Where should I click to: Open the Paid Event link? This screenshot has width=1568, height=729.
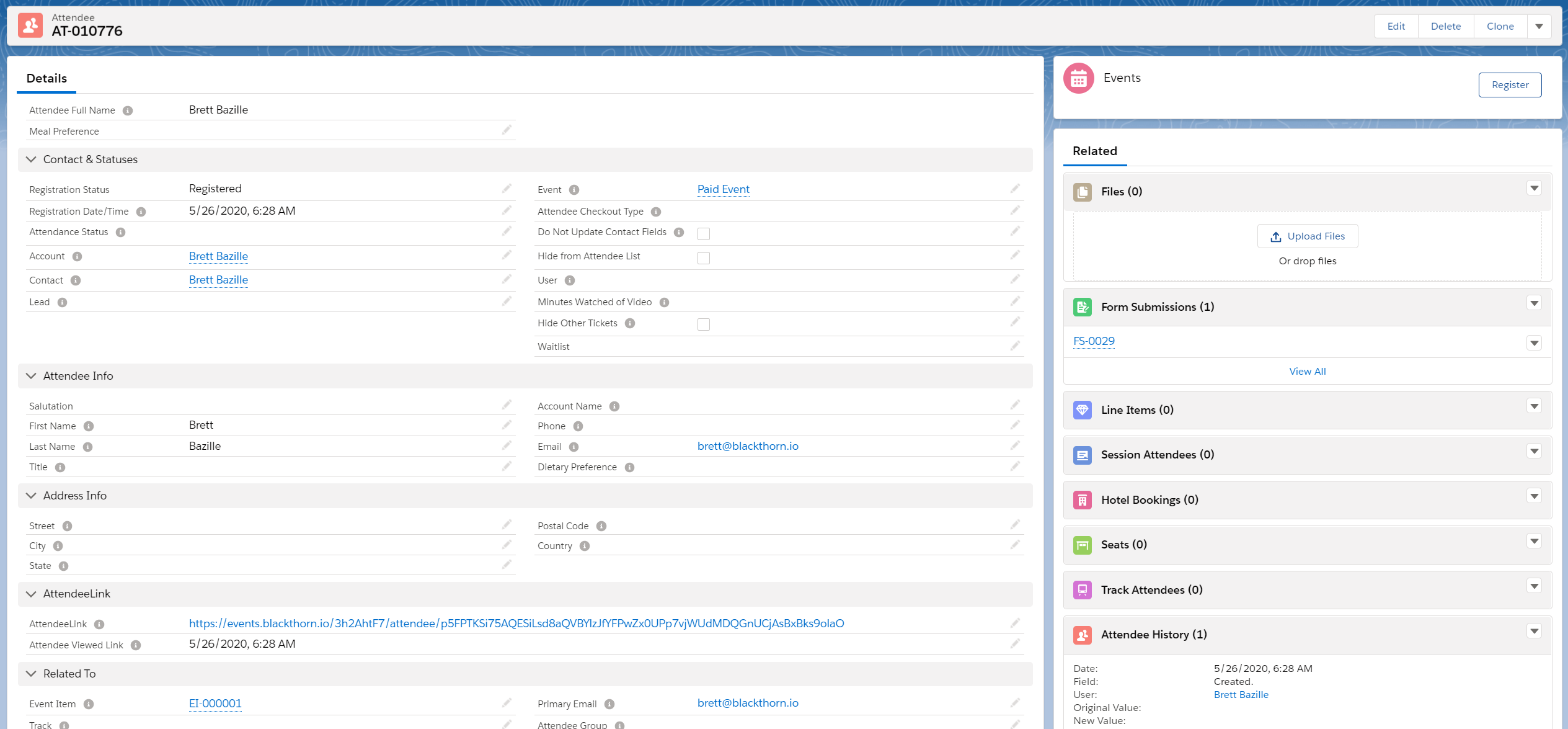[723, 189]
